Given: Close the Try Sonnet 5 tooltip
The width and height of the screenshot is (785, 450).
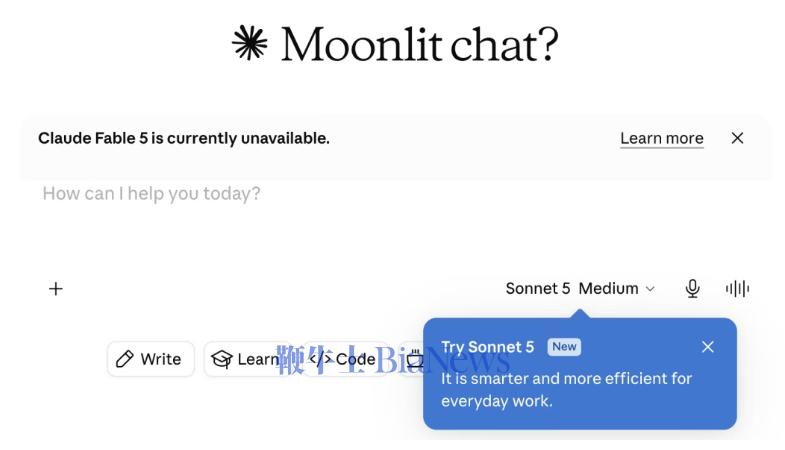Looking at the screenshot, I should coord(707,346).
